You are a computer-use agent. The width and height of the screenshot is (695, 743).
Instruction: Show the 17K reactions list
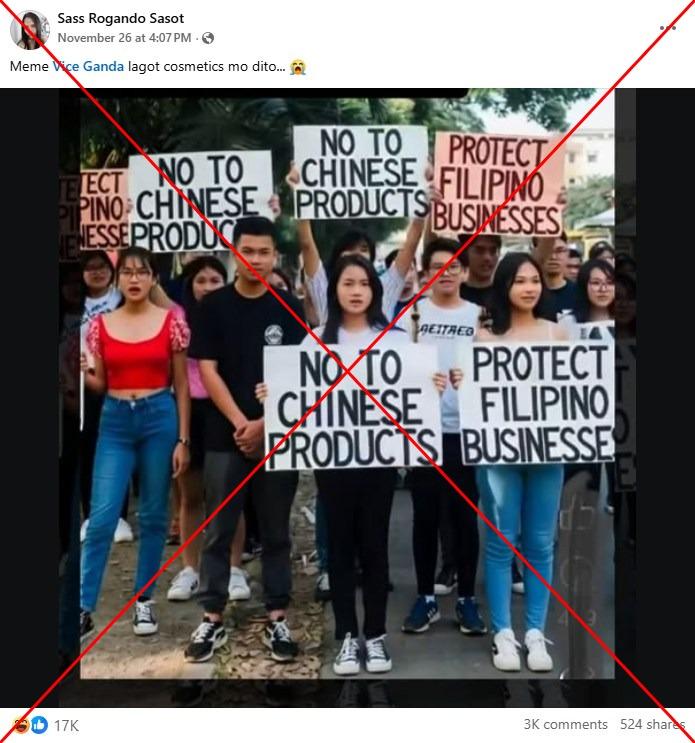66,725
